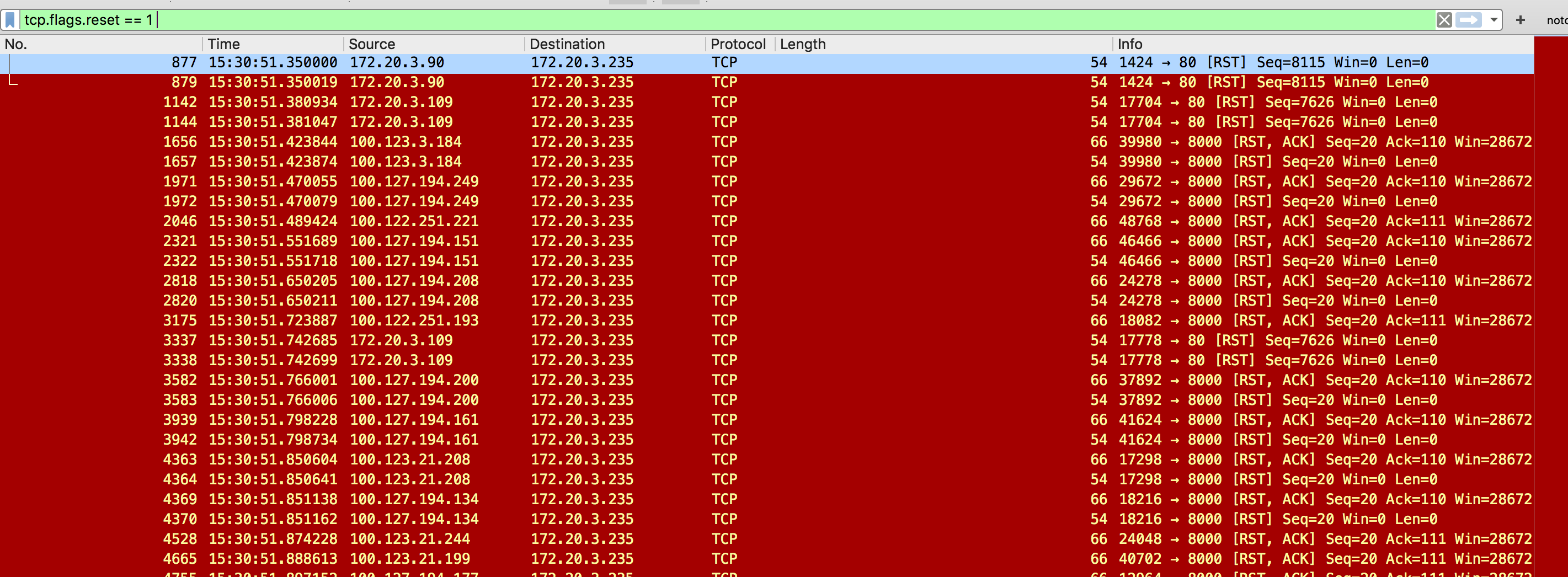The height and width of the screenshot is (577, 1568).
Task: Sort by the Info column header
Action: [1323, 44]
